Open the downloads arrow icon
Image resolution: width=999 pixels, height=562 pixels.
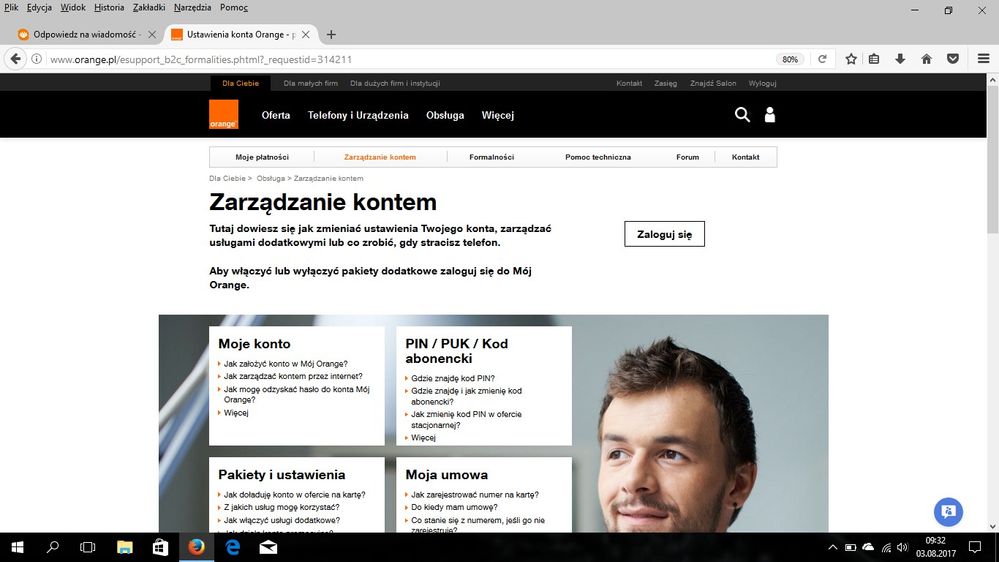(x=900, y=59)
